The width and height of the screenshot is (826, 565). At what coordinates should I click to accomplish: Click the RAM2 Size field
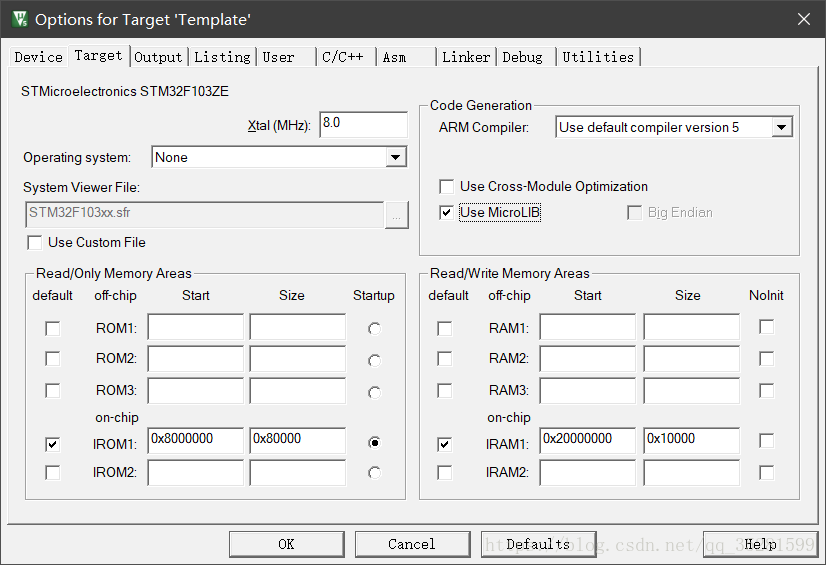692,359
